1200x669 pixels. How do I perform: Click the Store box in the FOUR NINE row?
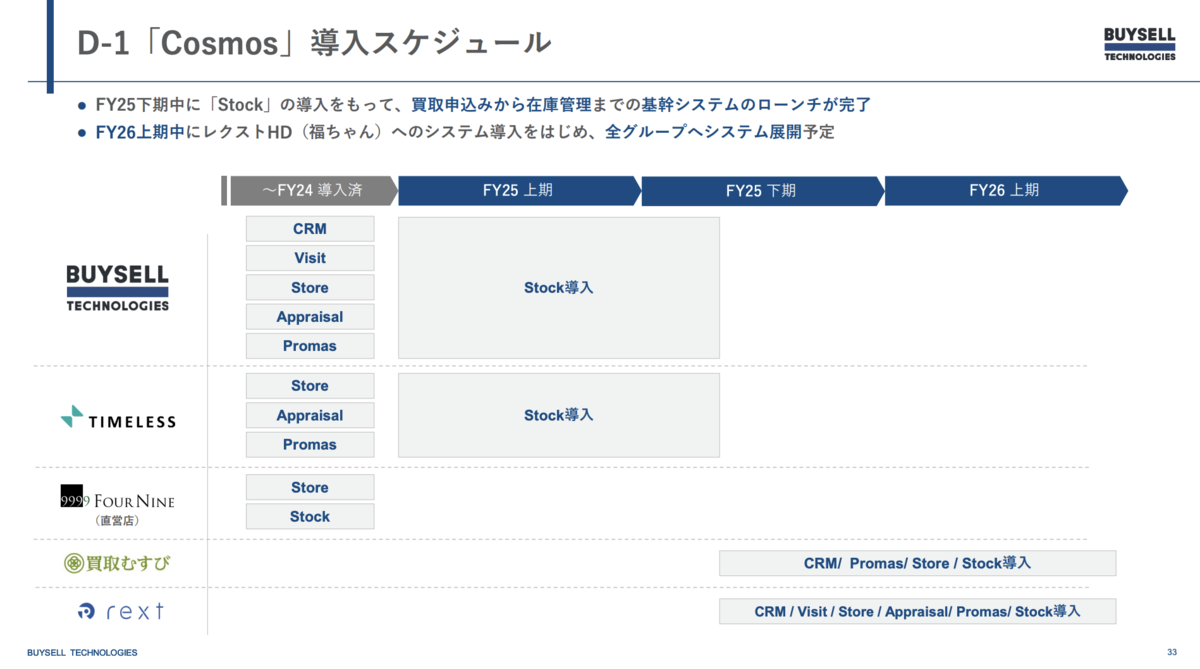pyautogui.click(x=310, y=488)
